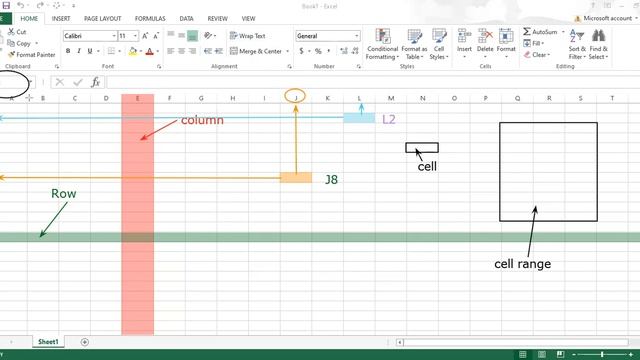Image resolution: width=640 pixels, height=360 pixels.
Task: Confirm formula entry with check mark
Action: coord(78,82)
